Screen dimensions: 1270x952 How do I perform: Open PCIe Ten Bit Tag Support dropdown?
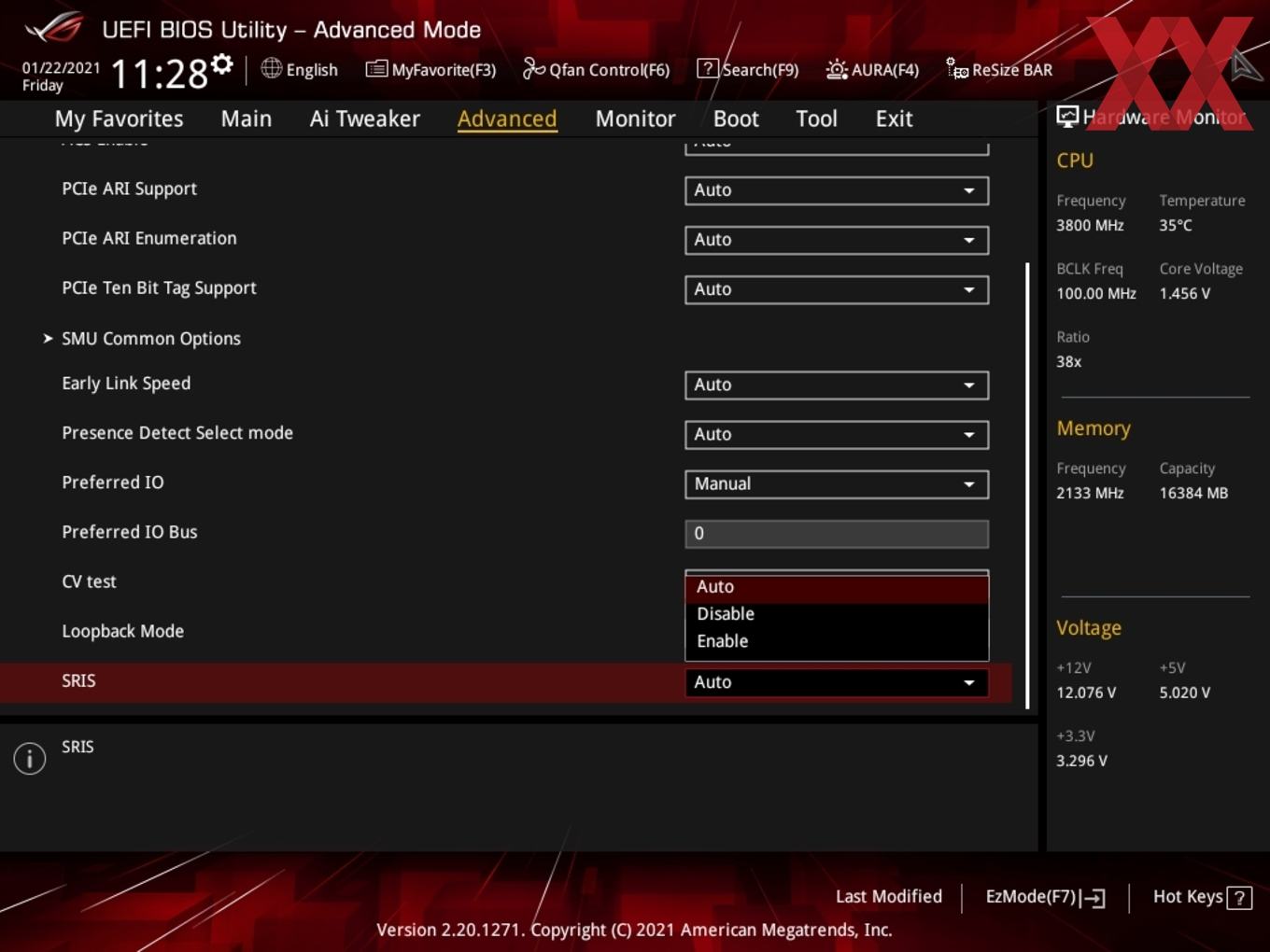837,289
